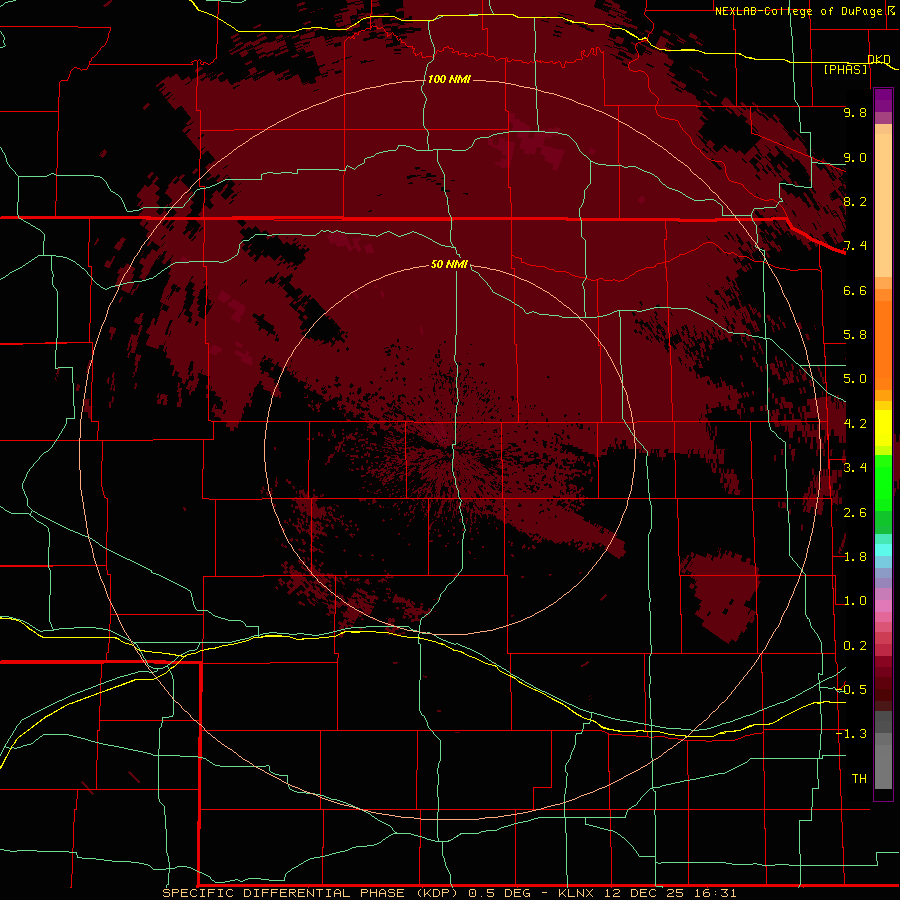Click the TH threshold label on the scale
Screen dimensions: 900x900
tap(859, 778)
